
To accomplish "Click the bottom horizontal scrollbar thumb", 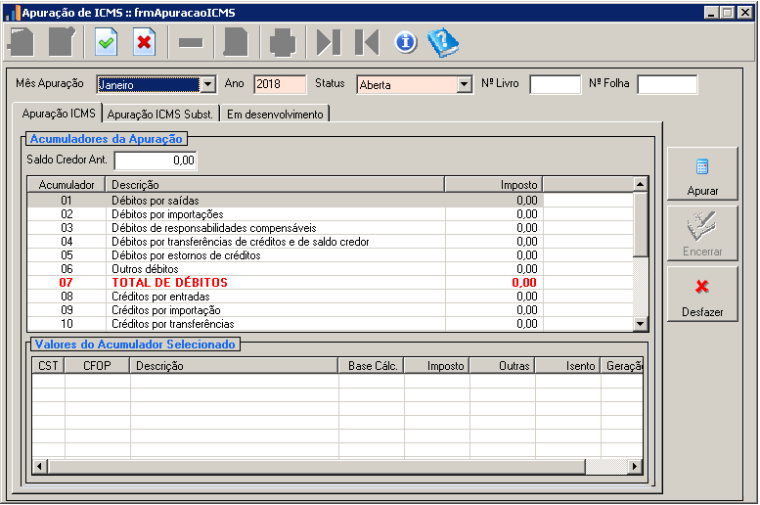I will click(x=316, y=466).
